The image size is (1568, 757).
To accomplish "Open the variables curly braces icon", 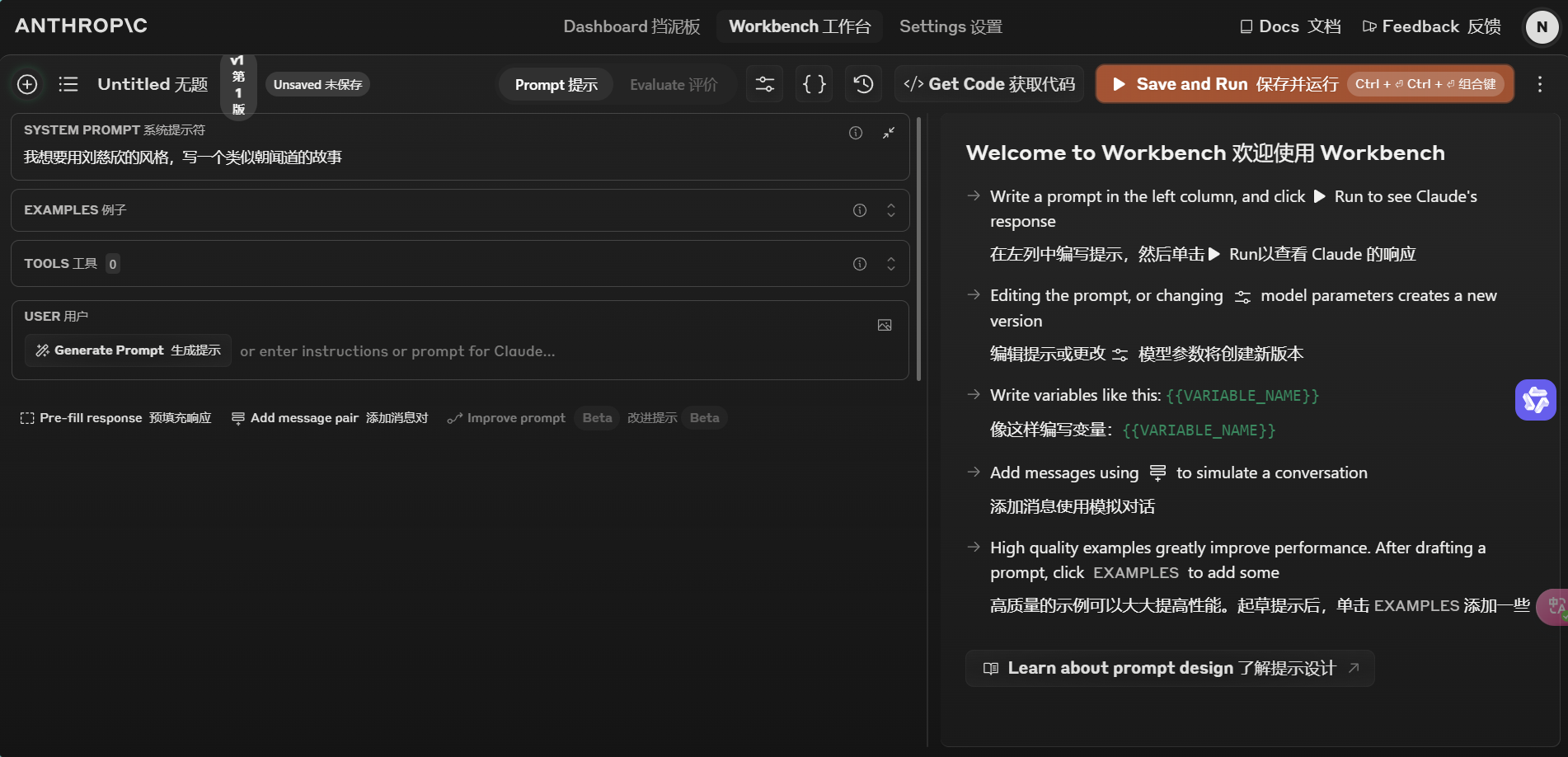I will pyautogui.click(x=814, y=84).
